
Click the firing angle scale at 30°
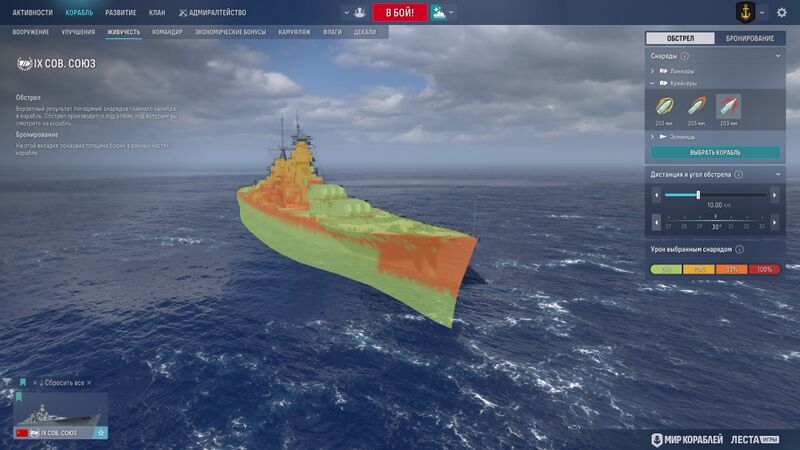point(716,227)
